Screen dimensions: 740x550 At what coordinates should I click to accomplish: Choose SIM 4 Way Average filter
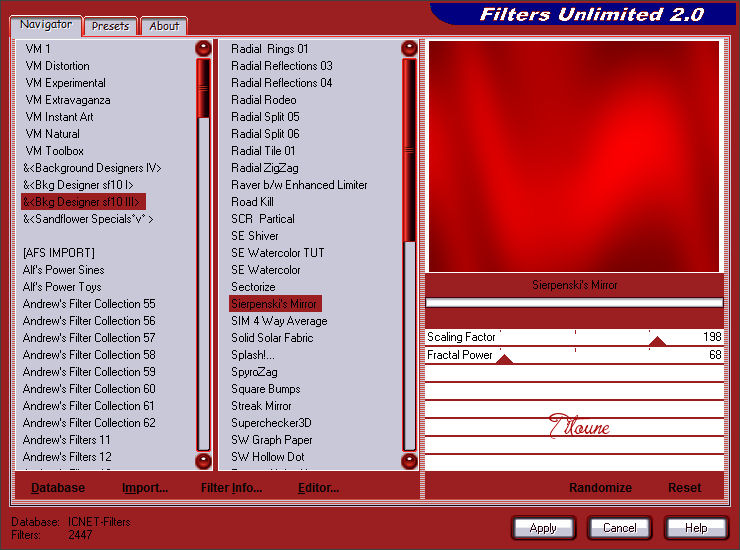coord(279,321)
